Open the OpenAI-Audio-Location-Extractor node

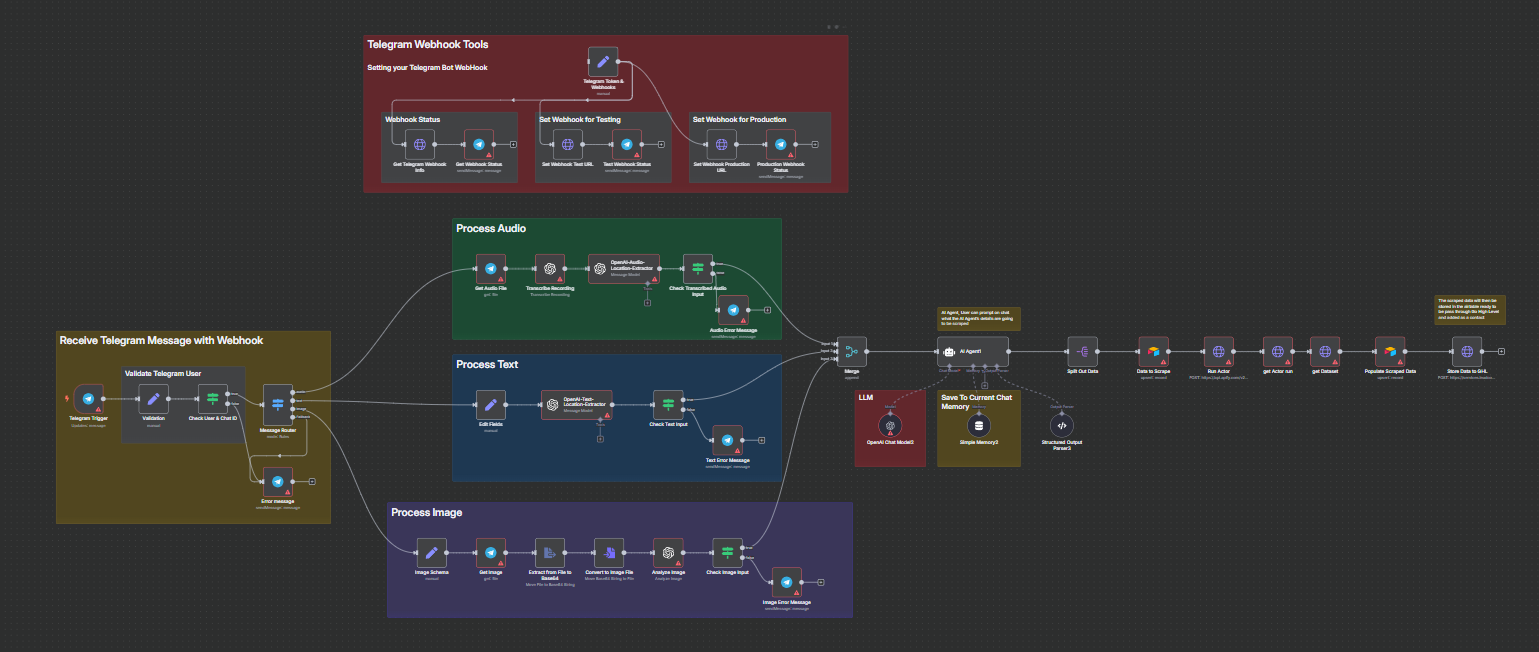pyautogui.click(x=623, y=268)
